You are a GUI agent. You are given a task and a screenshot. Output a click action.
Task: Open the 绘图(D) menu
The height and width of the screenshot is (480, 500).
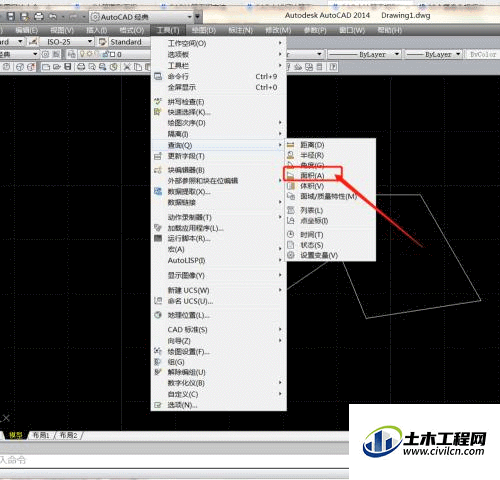point(204,30)
